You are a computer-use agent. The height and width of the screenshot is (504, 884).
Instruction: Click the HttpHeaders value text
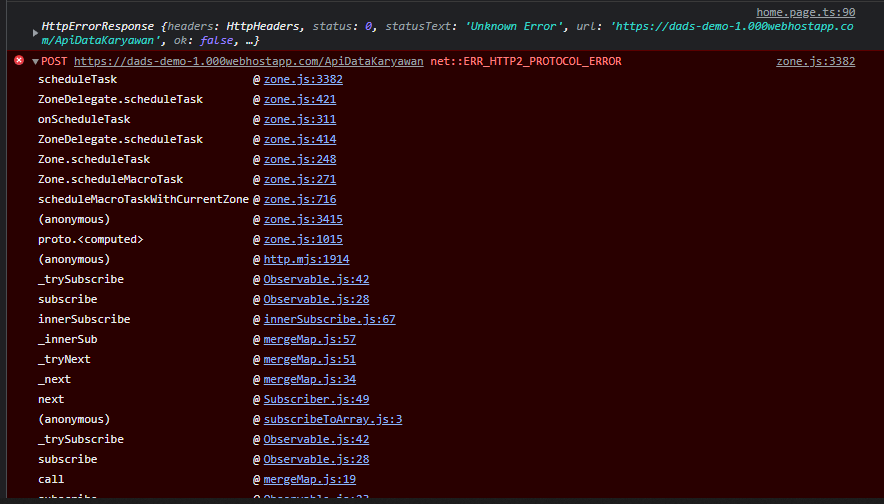(263, 26)
